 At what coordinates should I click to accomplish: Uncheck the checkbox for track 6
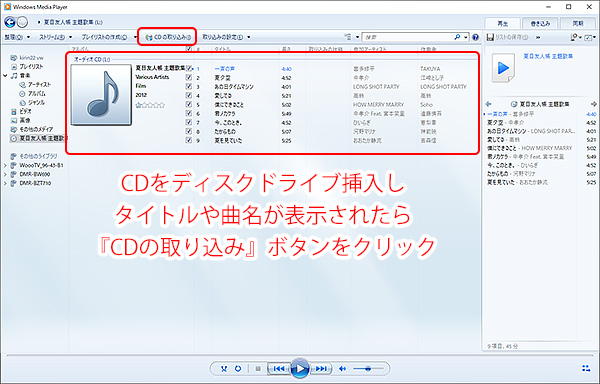189,113
